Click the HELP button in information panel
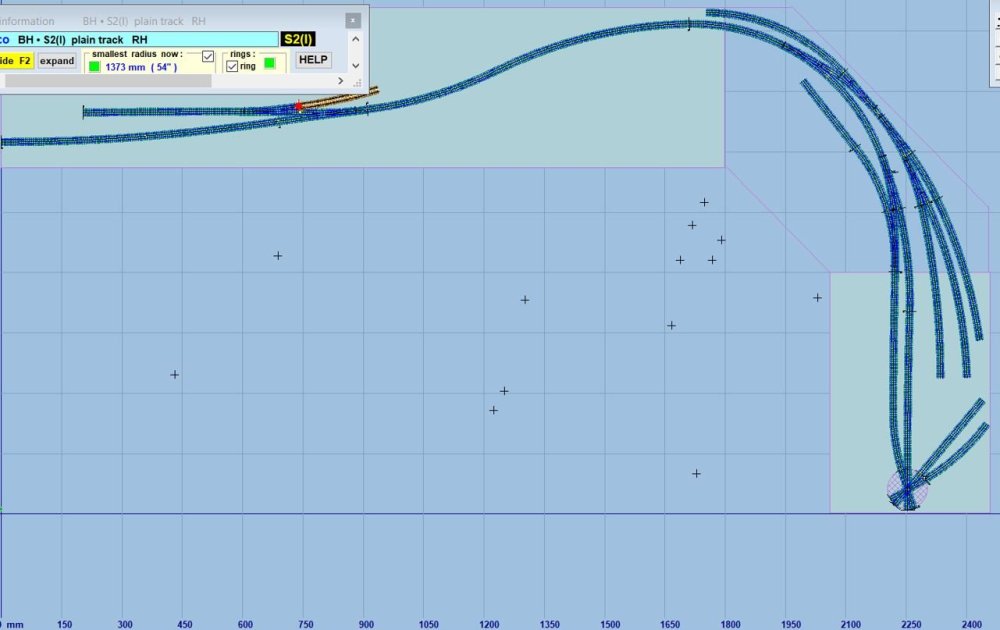The width and height of the screenshot is (1000, 630). click(x=313, y=60)
